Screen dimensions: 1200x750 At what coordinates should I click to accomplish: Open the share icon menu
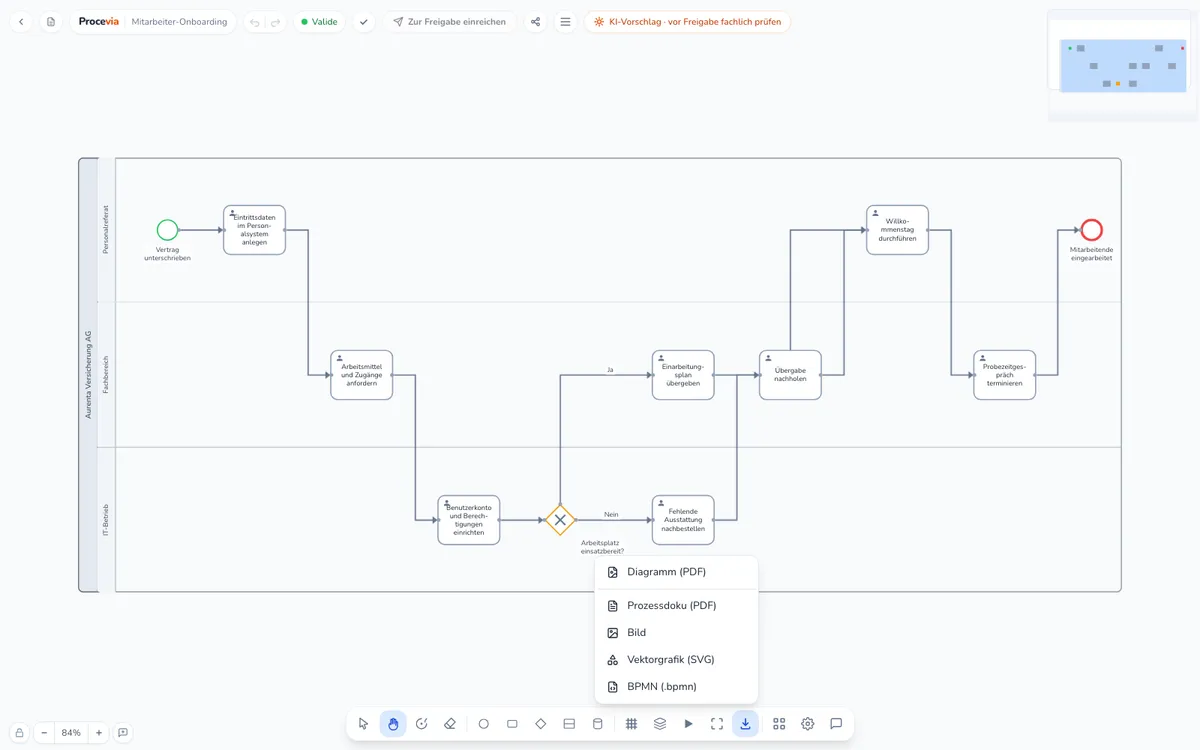(536, 22)
